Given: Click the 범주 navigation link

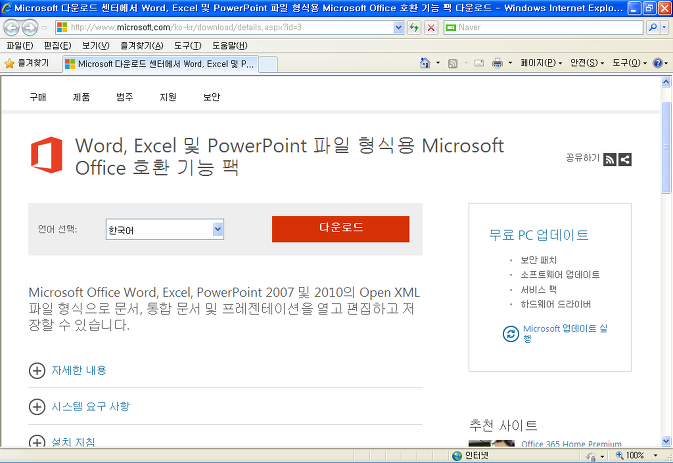Looking at the screenshot, I should (124, 97).
